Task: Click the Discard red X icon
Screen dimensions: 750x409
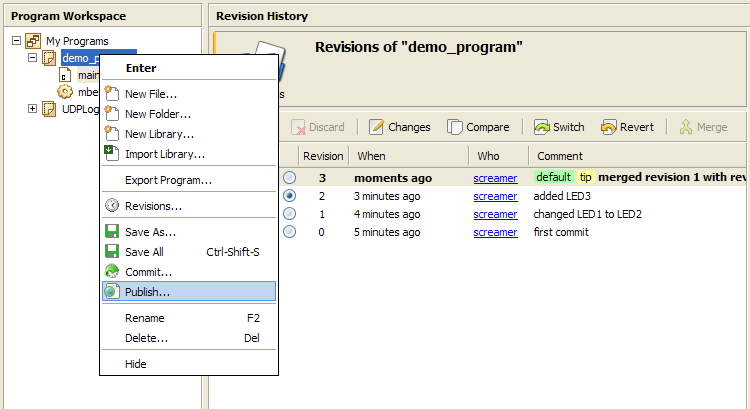Action: 299,127
